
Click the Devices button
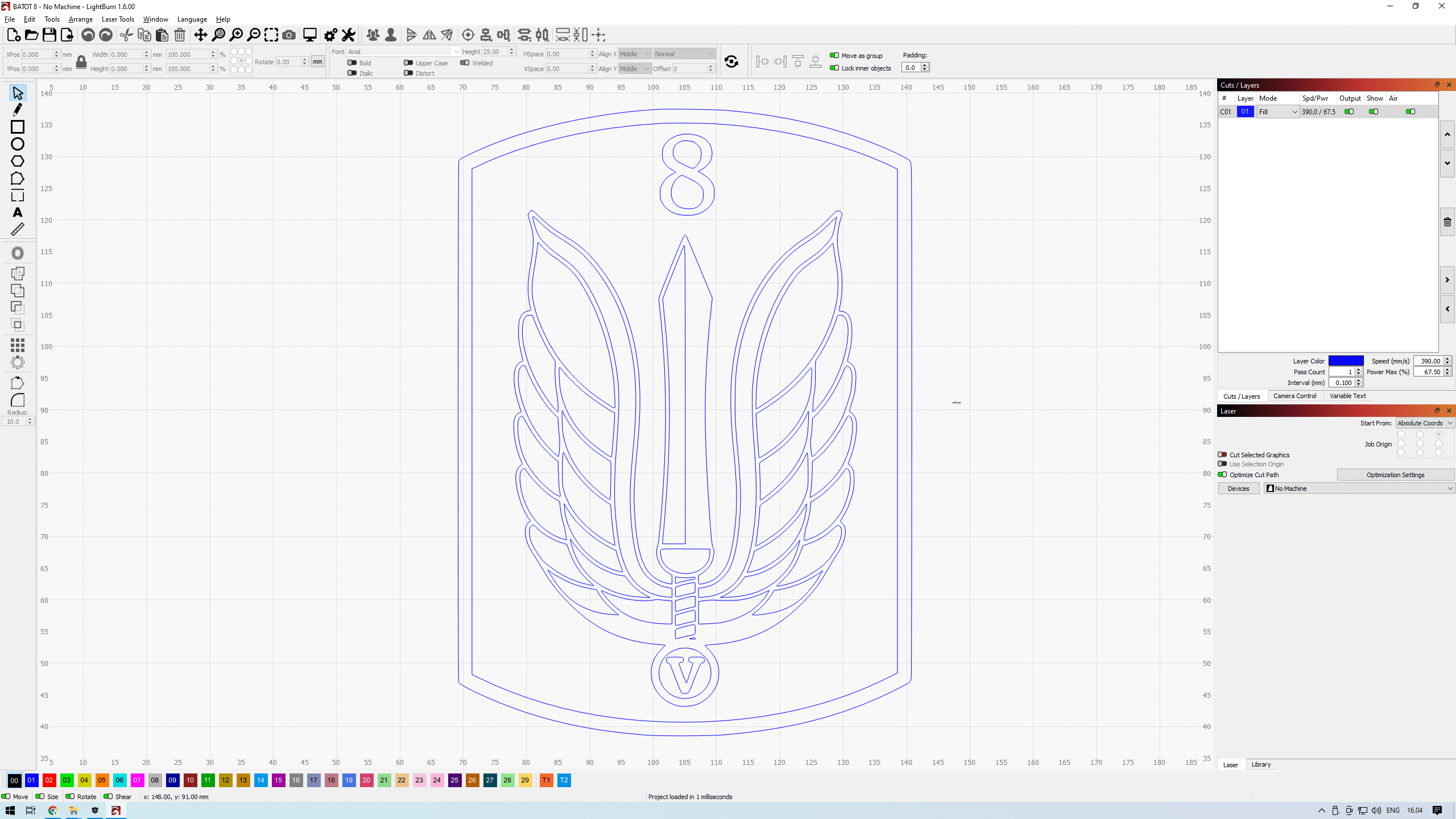[1238, 489]
